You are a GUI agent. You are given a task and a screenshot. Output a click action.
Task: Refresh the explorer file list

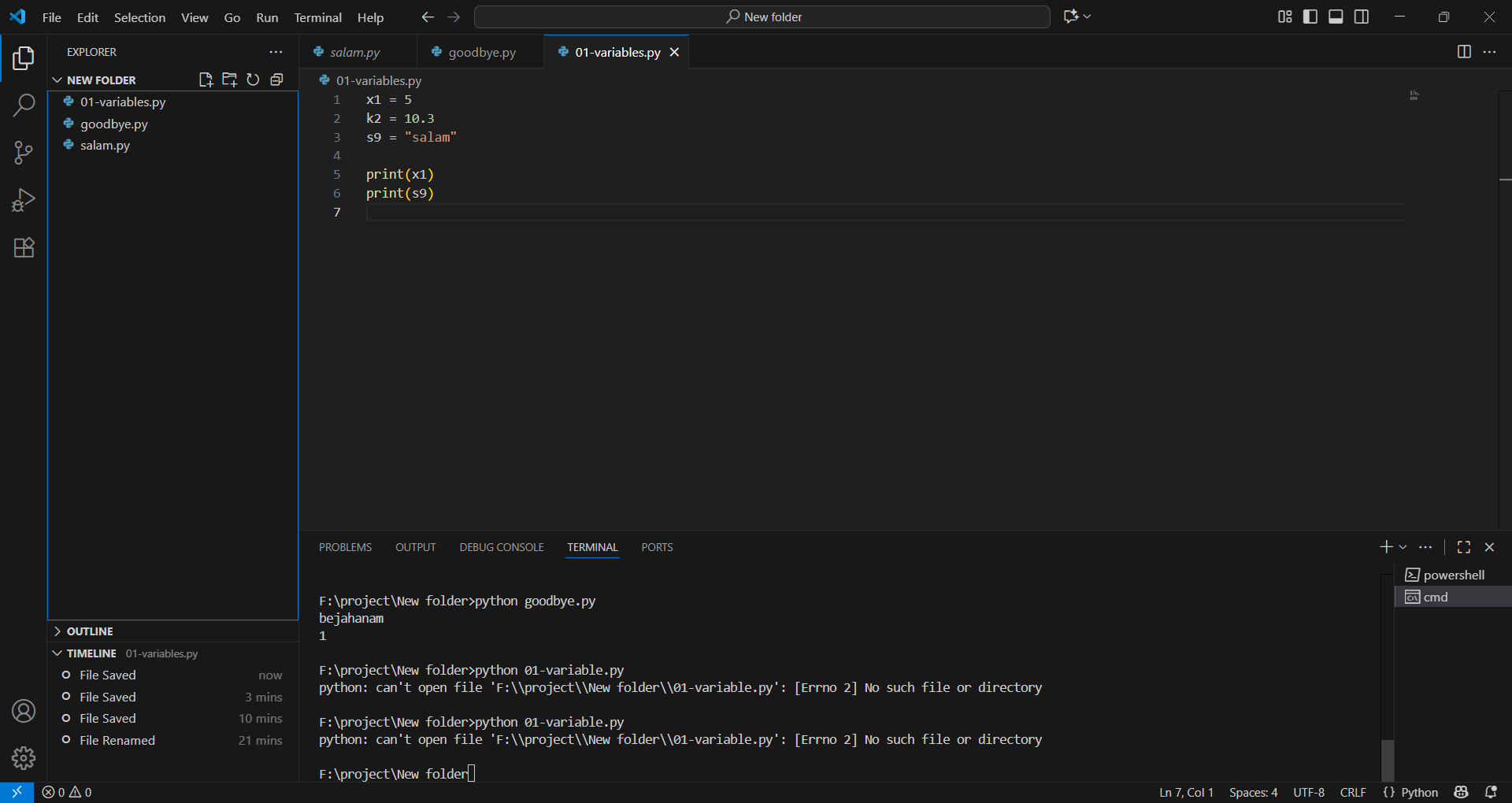[x=253, y=80]
